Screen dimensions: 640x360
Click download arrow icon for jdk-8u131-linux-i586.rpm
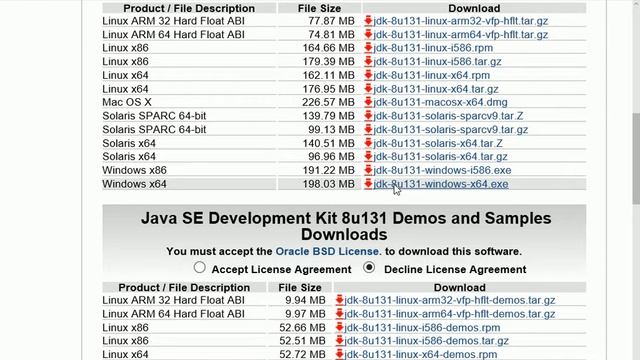click(x=368, y=48)
